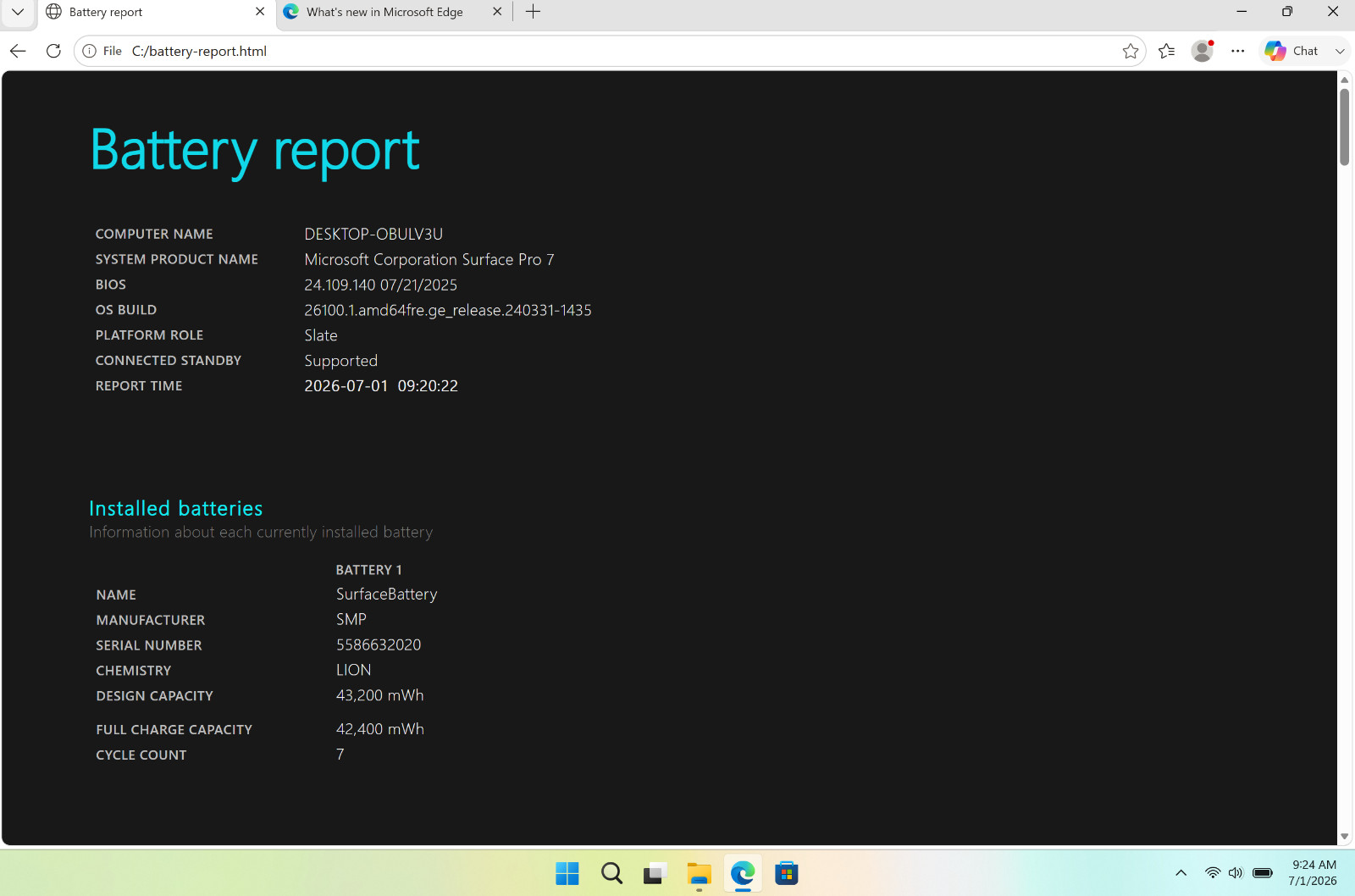The width and height of the screenshot is (1355, 896).
Task: Expand the Chat dropdown chevron
Action: 1340,51
